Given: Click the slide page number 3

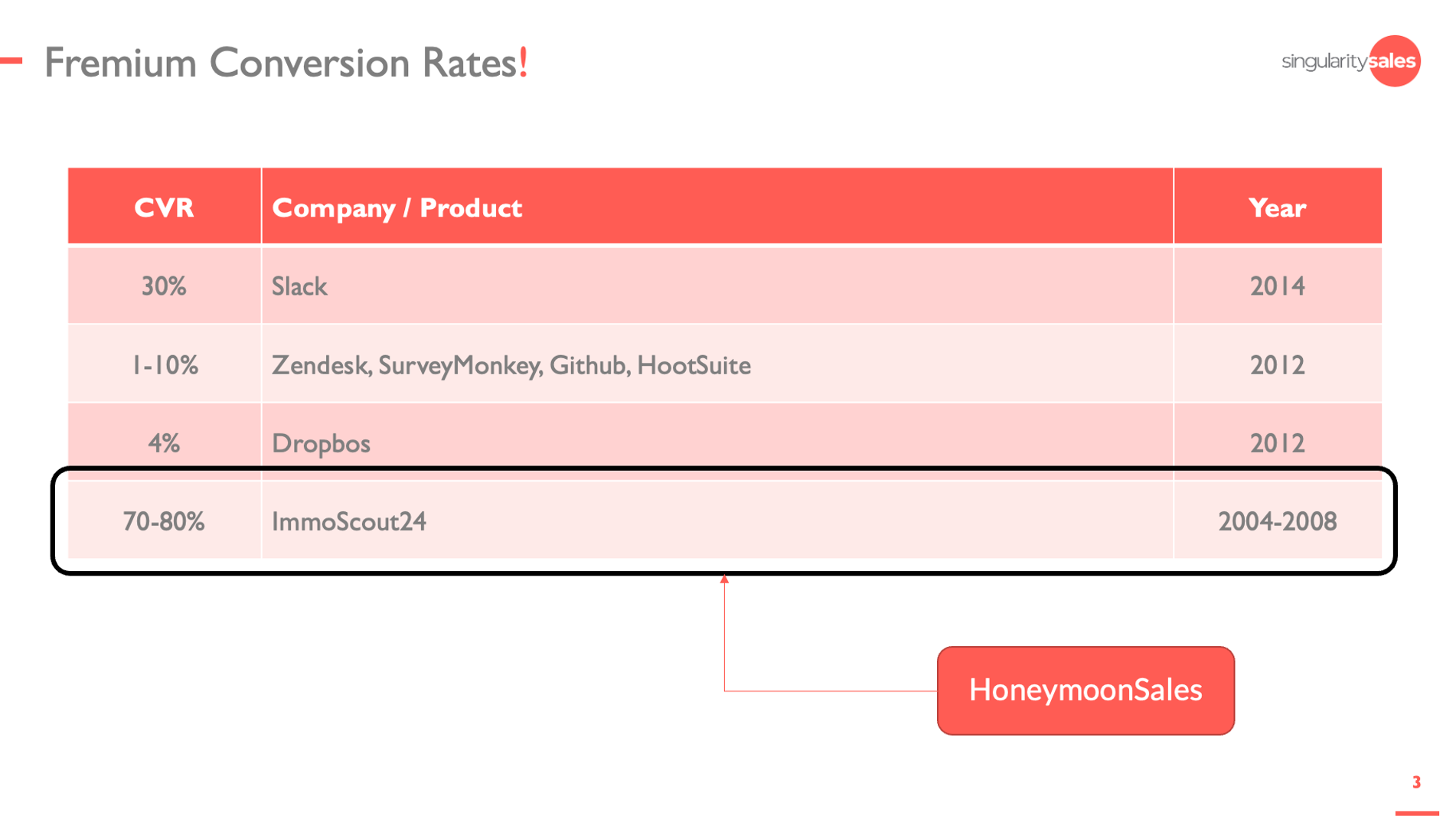Looking at the screenshot, I should (x=1416, y=782).
